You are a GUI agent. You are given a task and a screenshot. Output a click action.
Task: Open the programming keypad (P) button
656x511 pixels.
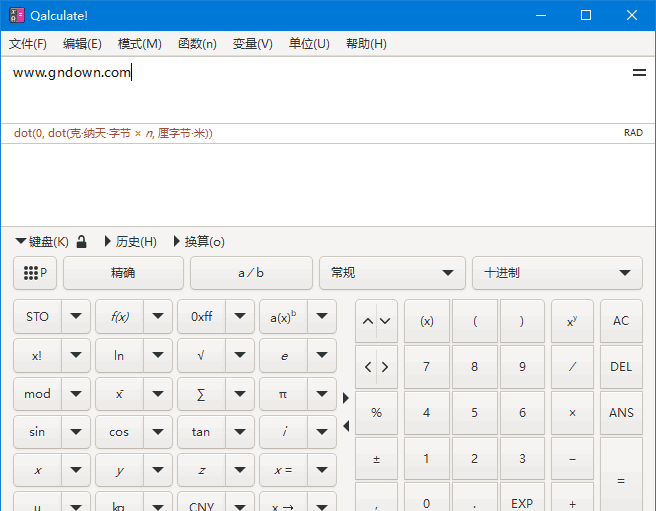(35, 273)
